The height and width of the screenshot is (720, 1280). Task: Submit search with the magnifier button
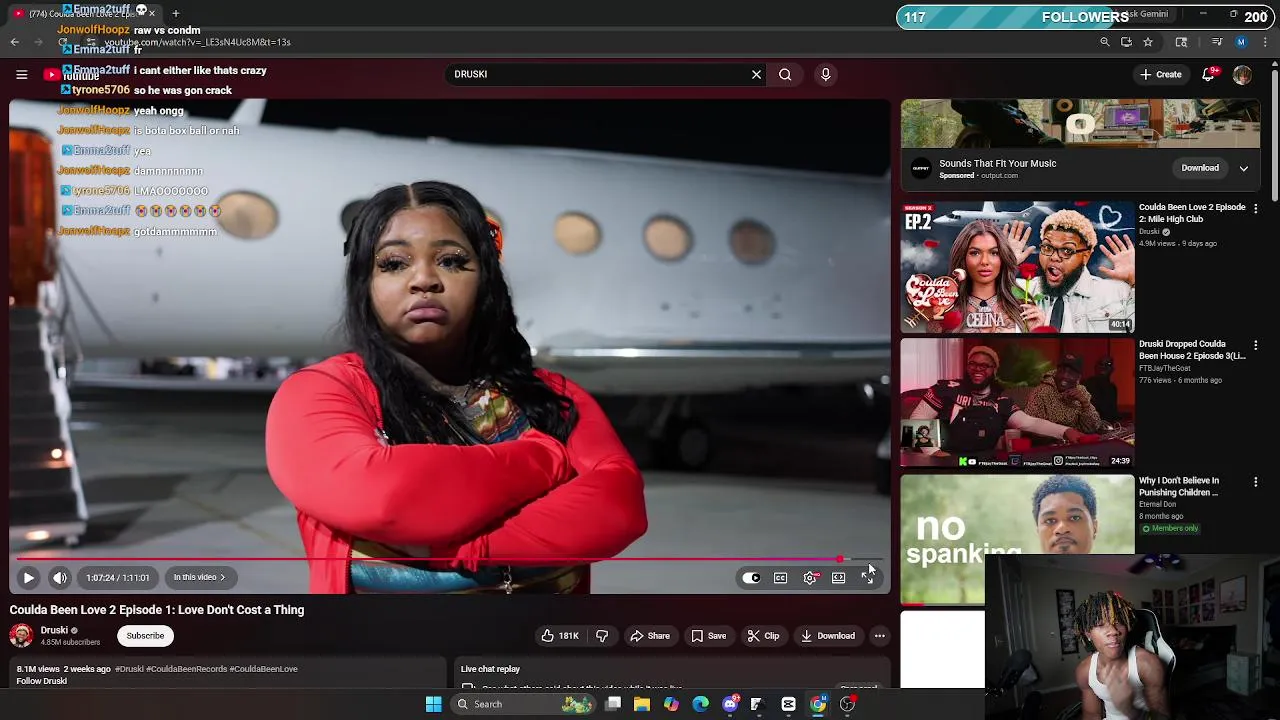(x=785, y=74)
